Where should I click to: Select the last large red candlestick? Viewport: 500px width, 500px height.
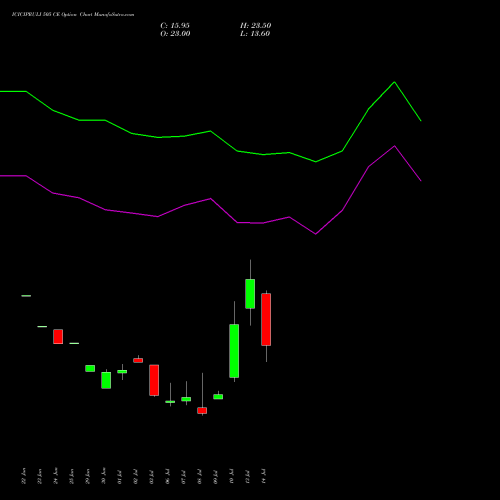tap(266, 319)
